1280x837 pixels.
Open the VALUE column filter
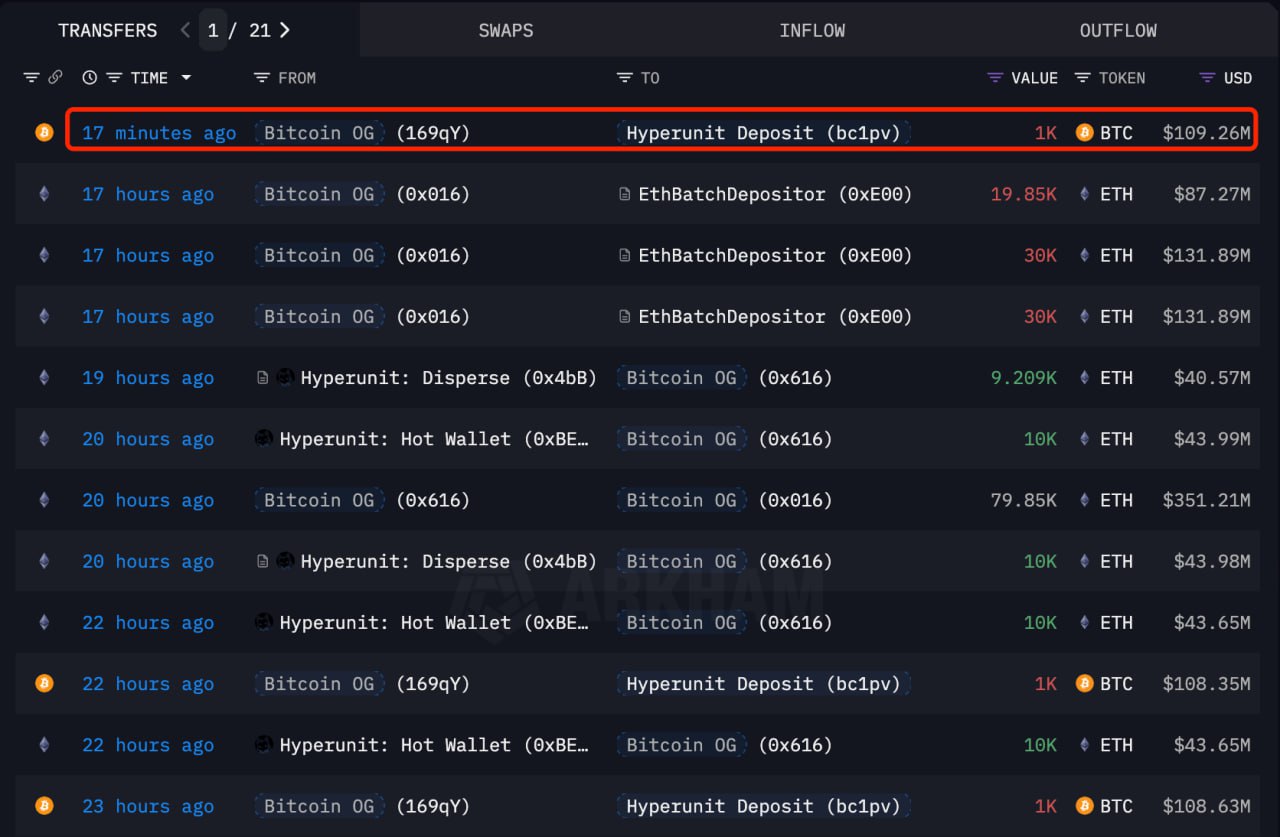(x=995, y=78)
